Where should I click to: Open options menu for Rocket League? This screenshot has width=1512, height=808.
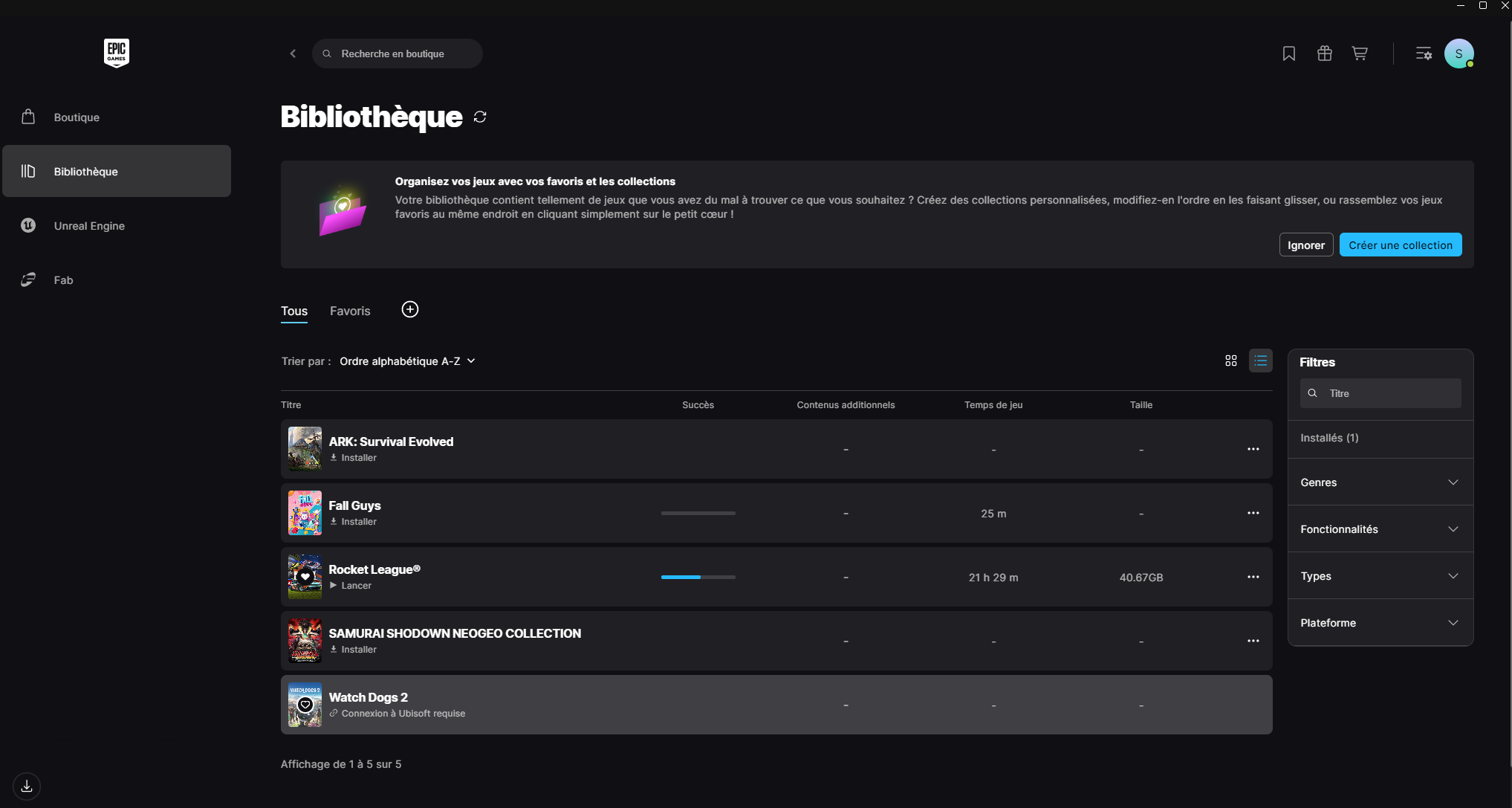pos(1253,577)
